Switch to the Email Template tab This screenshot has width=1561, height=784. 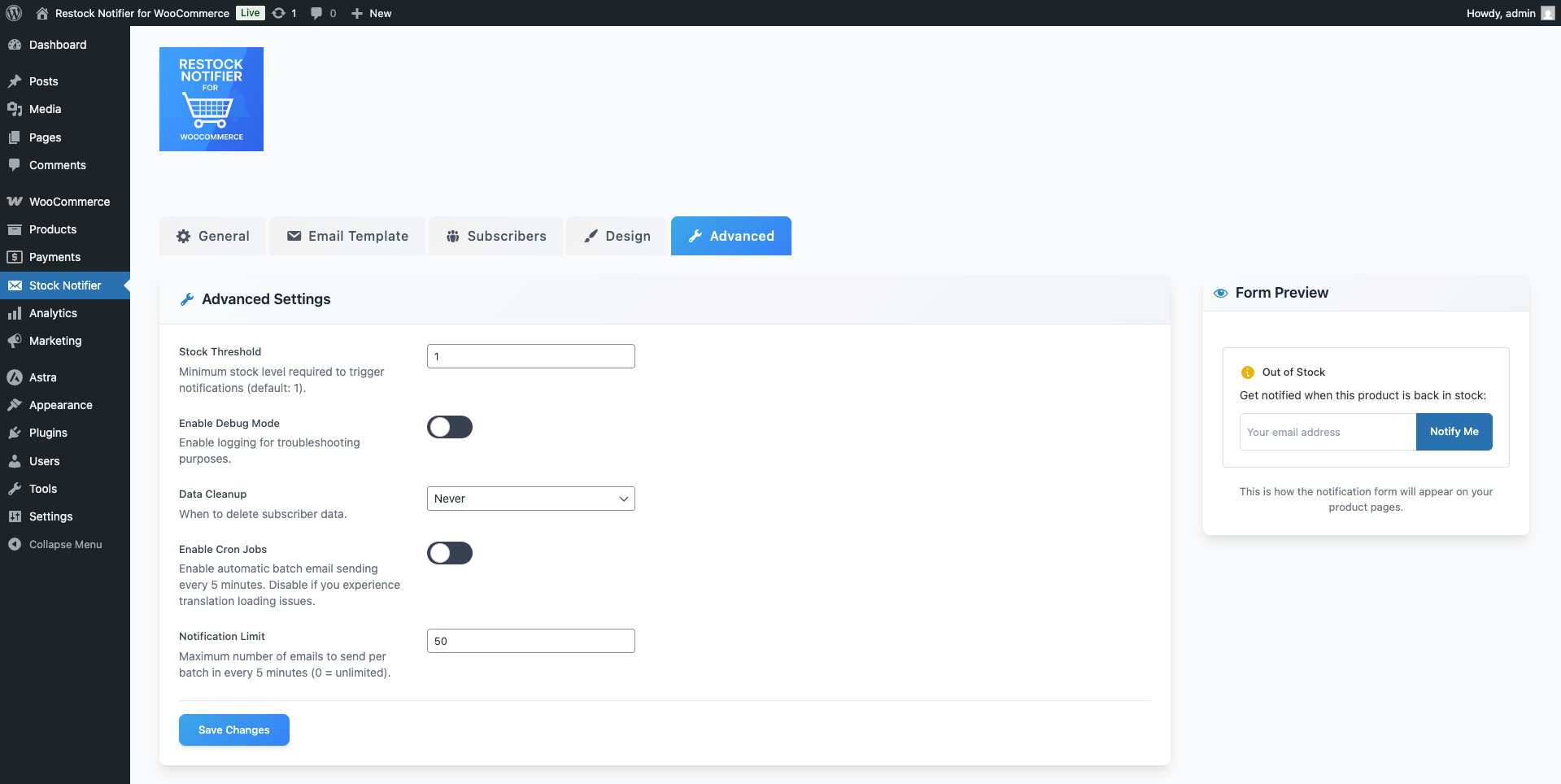[x=347, y=236]
